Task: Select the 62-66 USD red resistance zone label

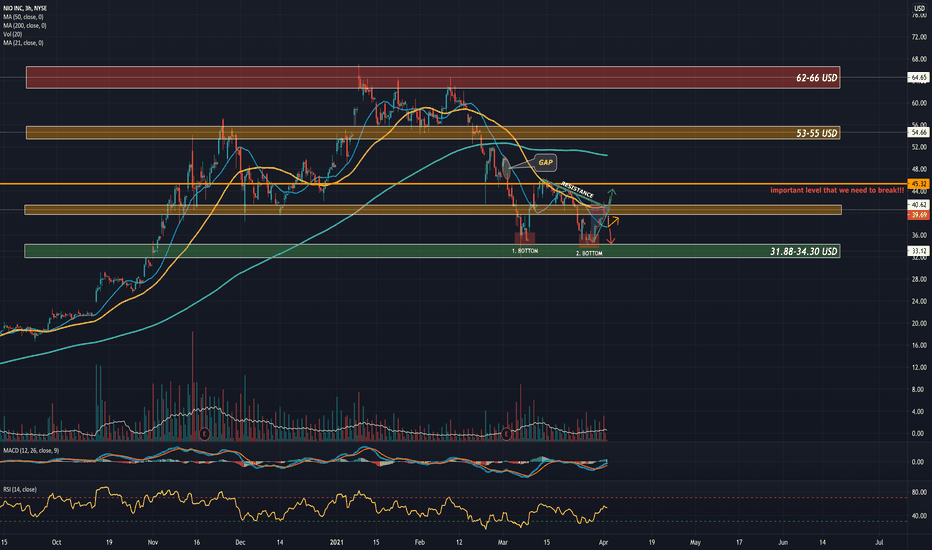Action: pos(817,78)
